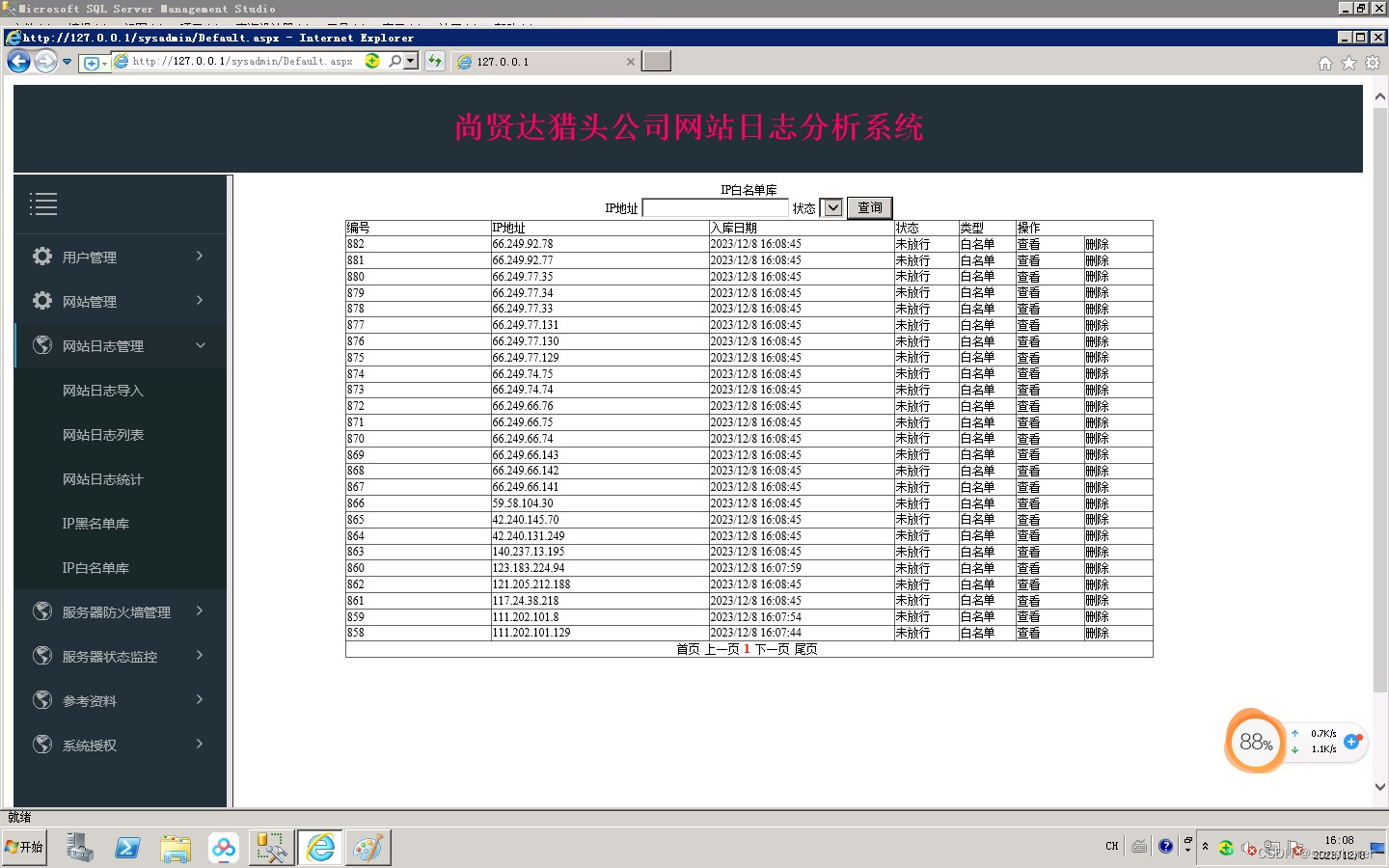Open the address bar dropdown arrow

411,61
